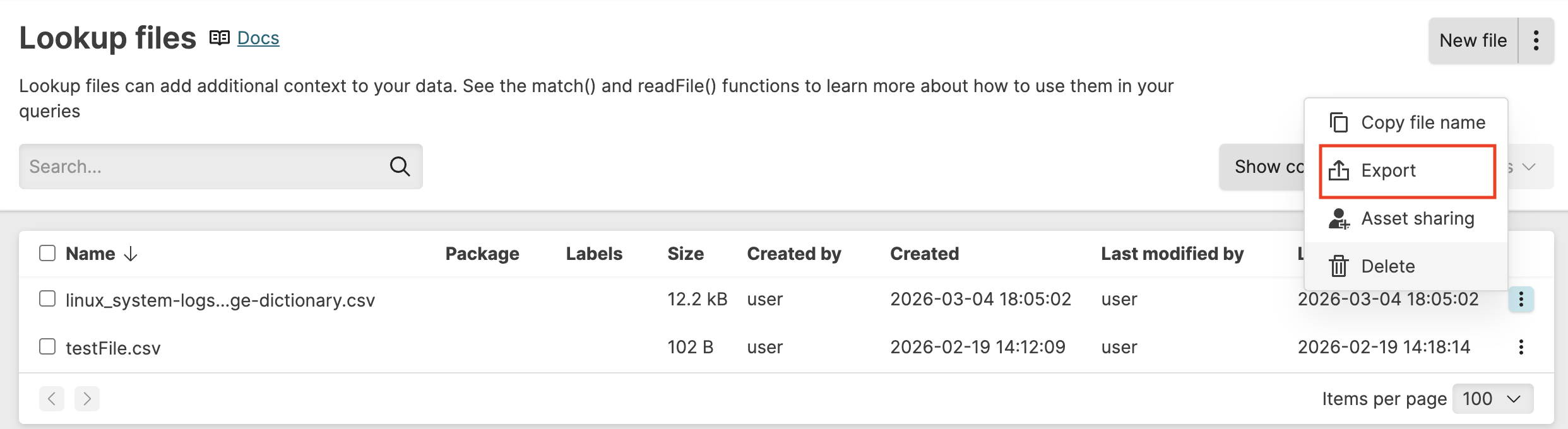
Task: Click the copy icon beside Copy file name
Action: click(x=1338, y=122)
